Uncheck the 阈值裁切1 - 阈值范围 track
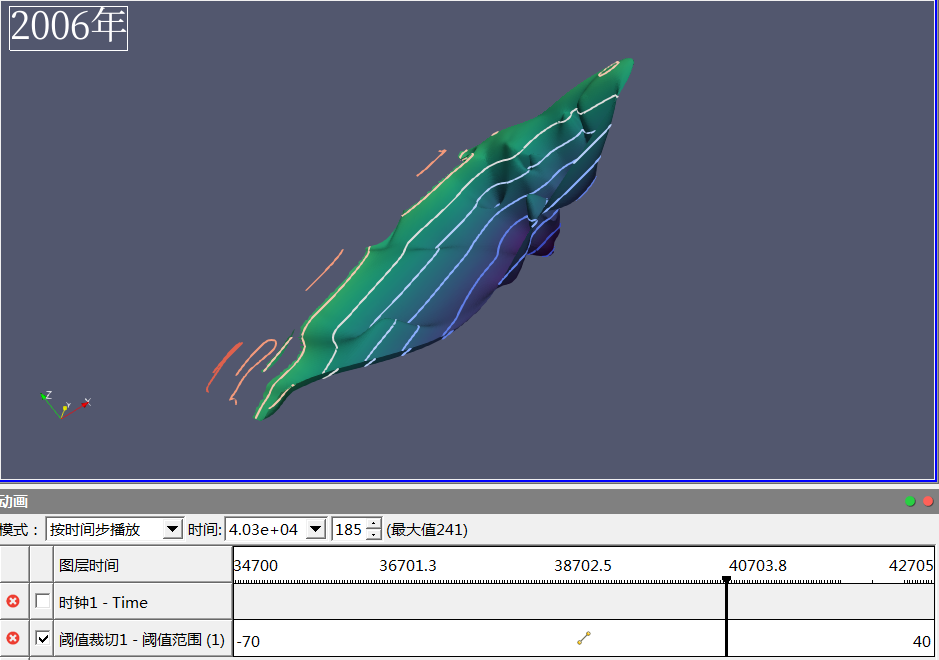939x660 pixels. pos(43,638)
